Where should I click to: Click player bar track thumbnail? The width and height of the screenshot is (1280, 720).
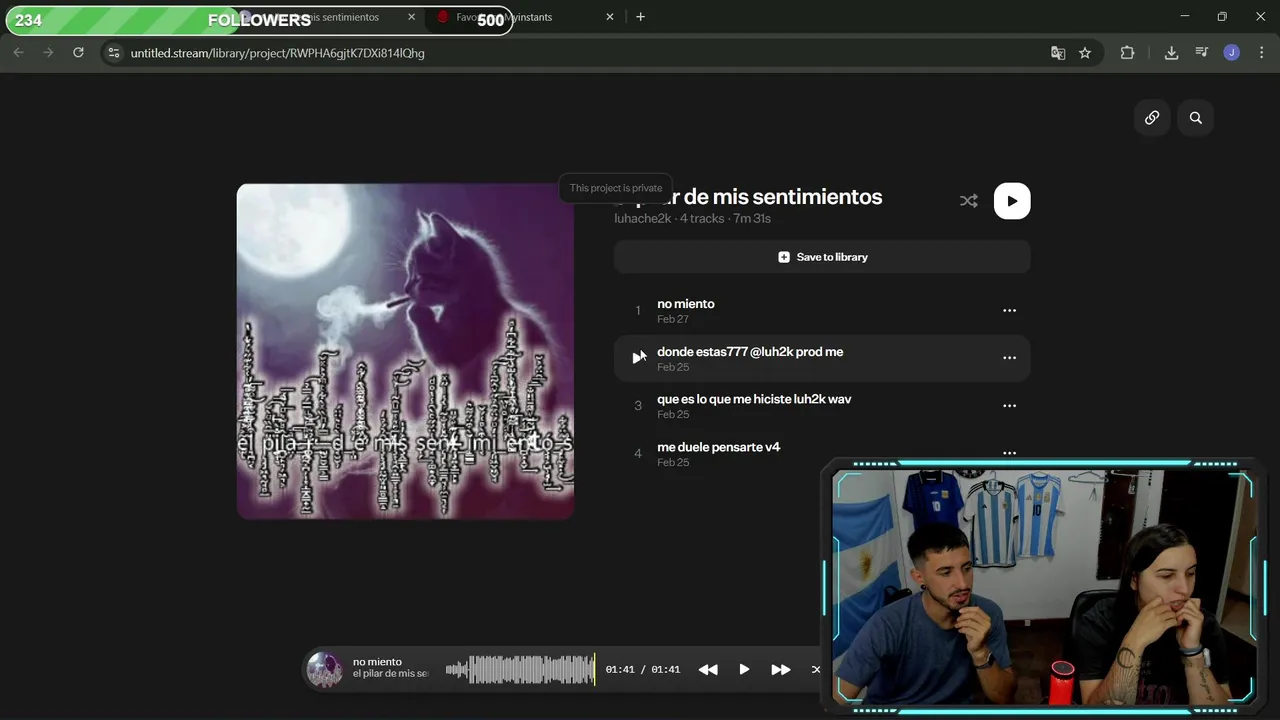coord(324,669)
